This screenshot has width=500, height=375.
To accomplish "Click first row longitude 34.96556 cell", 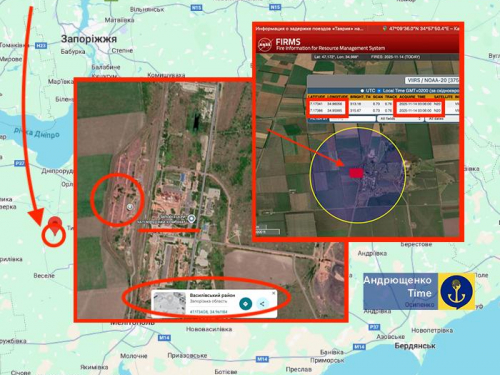I will pos(334,104).
